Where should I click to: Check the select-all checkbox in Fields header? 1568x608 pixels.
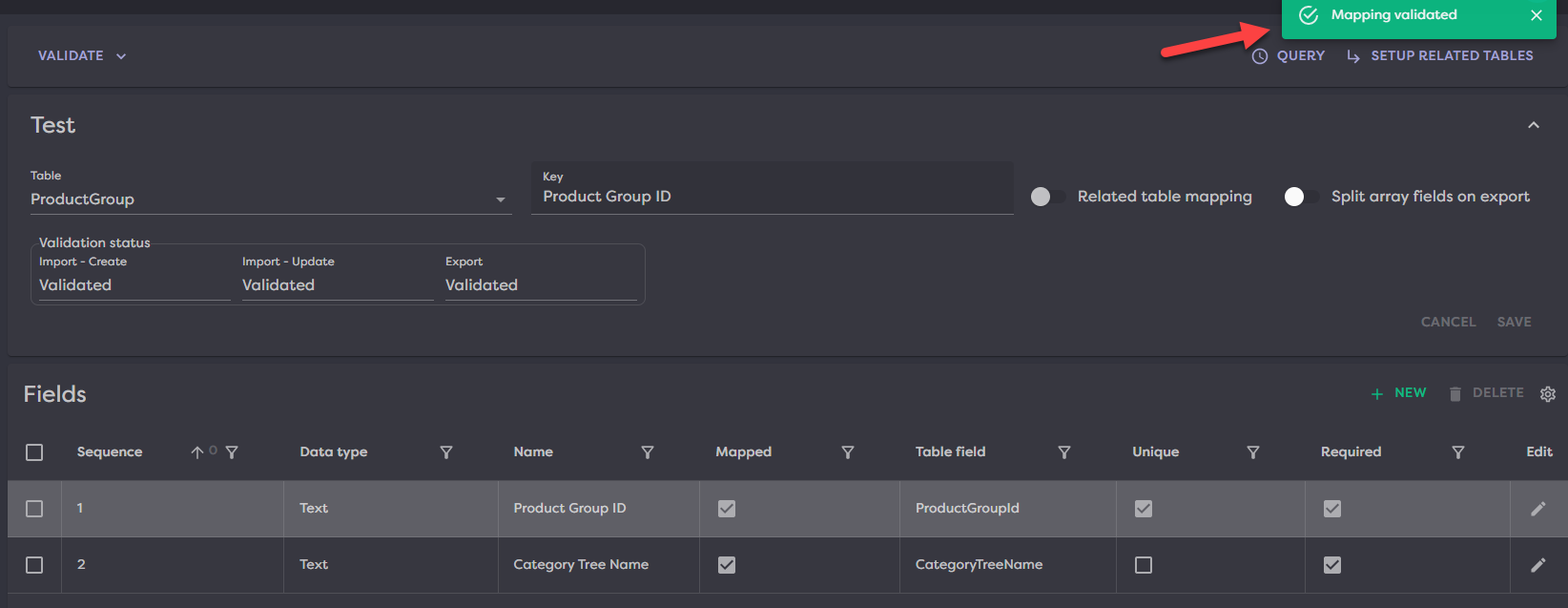[34, 452]
